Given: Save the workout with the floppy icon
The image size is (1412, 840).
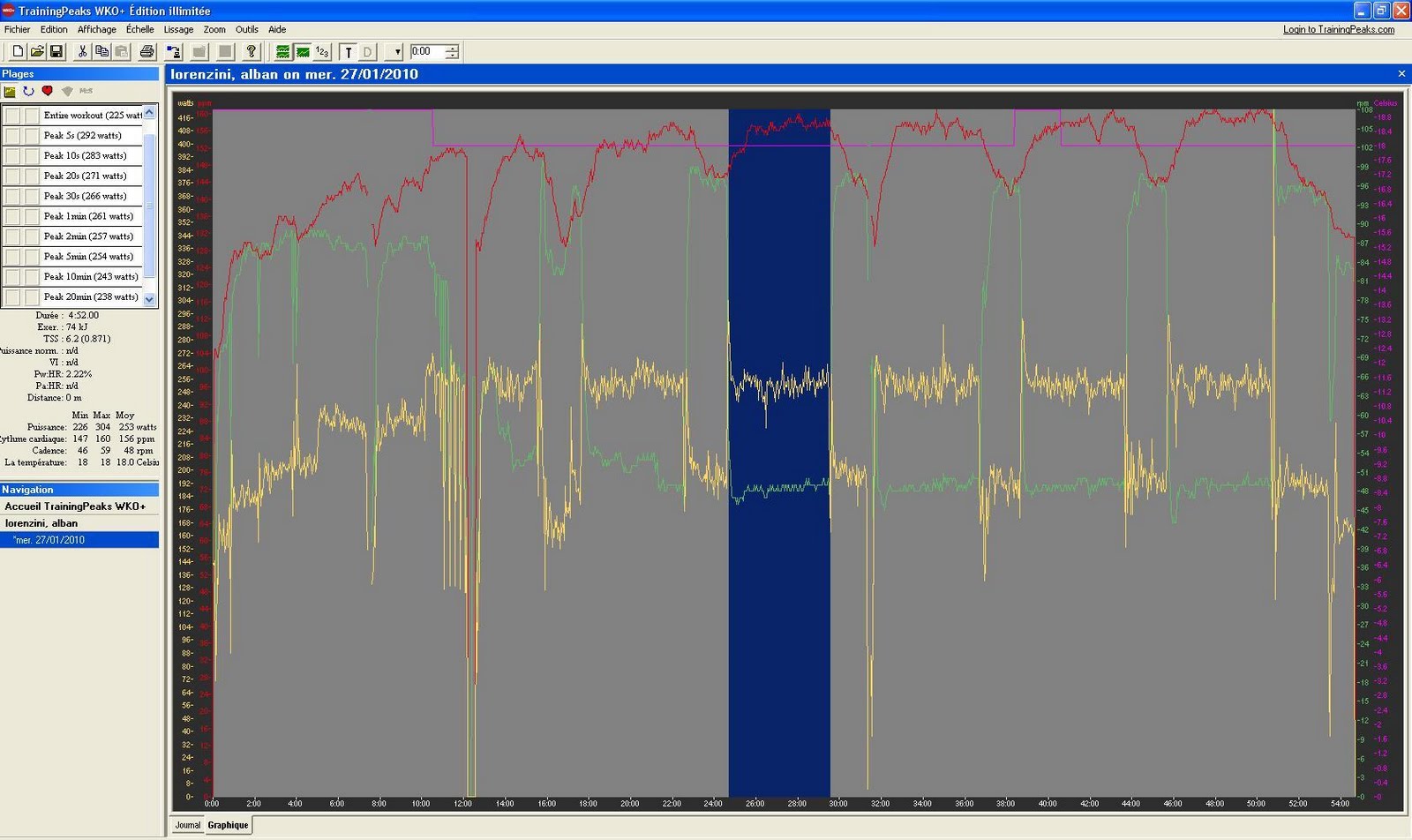Looking at the screenshot, I should 56,52.
